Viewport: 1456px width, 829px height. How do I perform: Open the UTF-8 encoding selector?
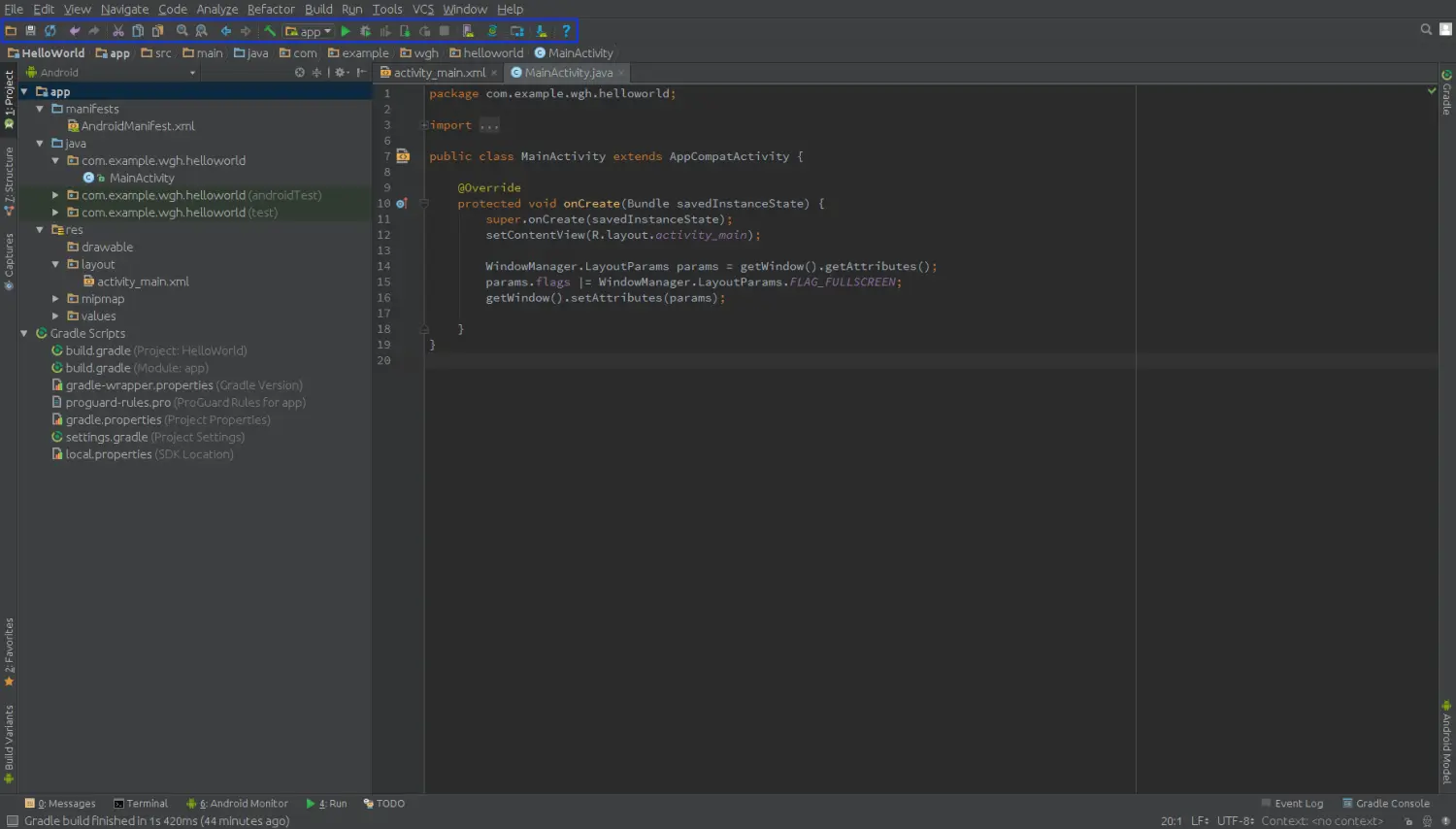point(1236,821)
